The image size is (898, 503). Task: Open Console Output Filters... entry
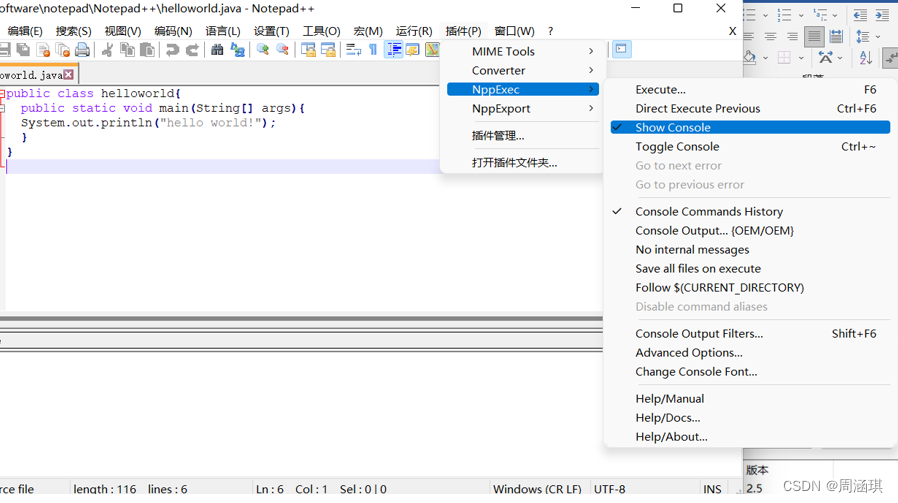(750, 333)
